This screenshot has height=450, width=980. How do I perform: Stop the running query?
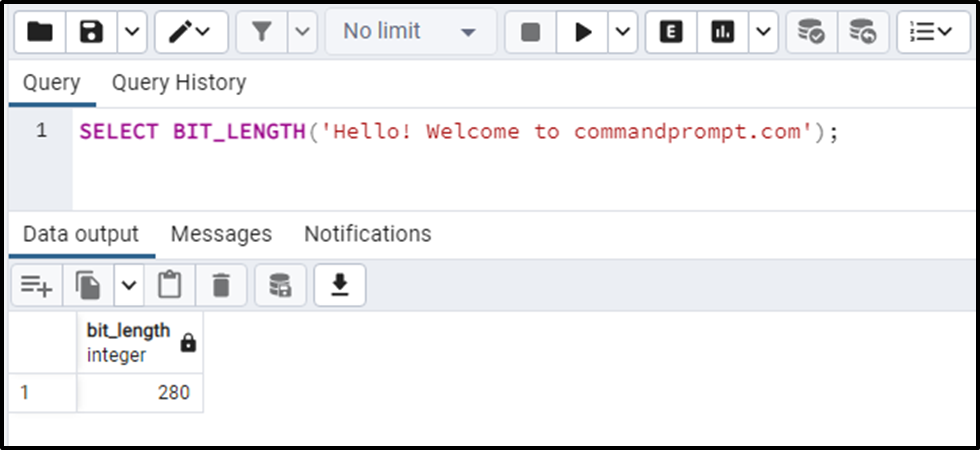[530, 32]
